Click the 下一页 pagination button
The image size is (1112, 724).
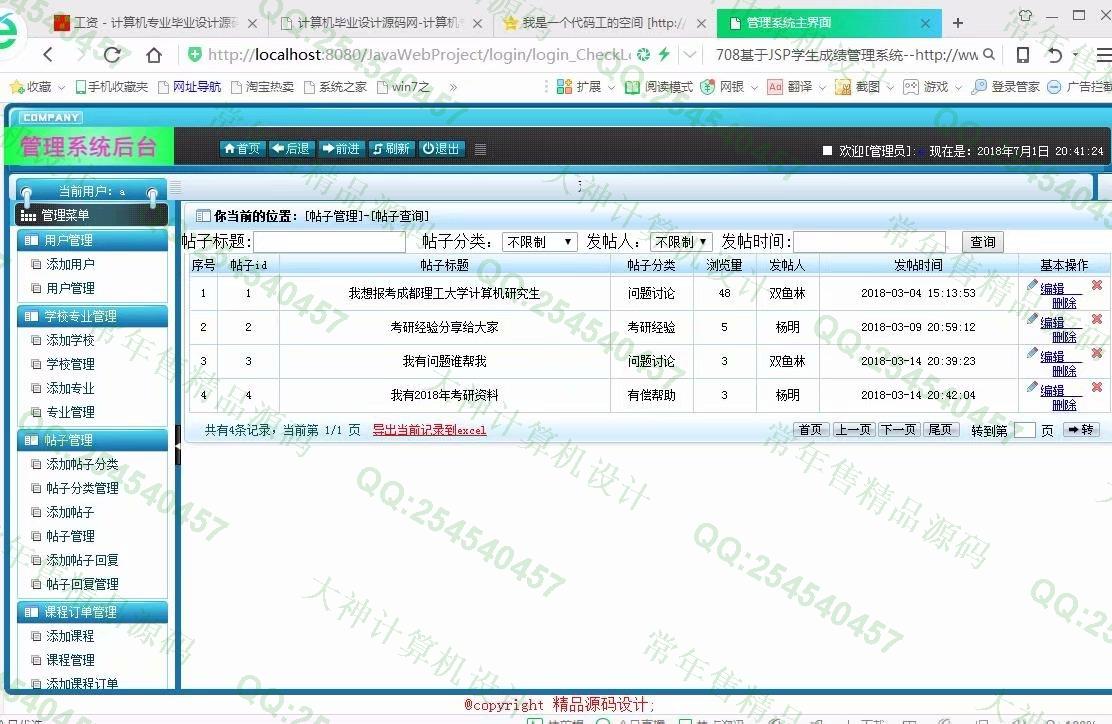pyautogui.click(x=898, y=430)
